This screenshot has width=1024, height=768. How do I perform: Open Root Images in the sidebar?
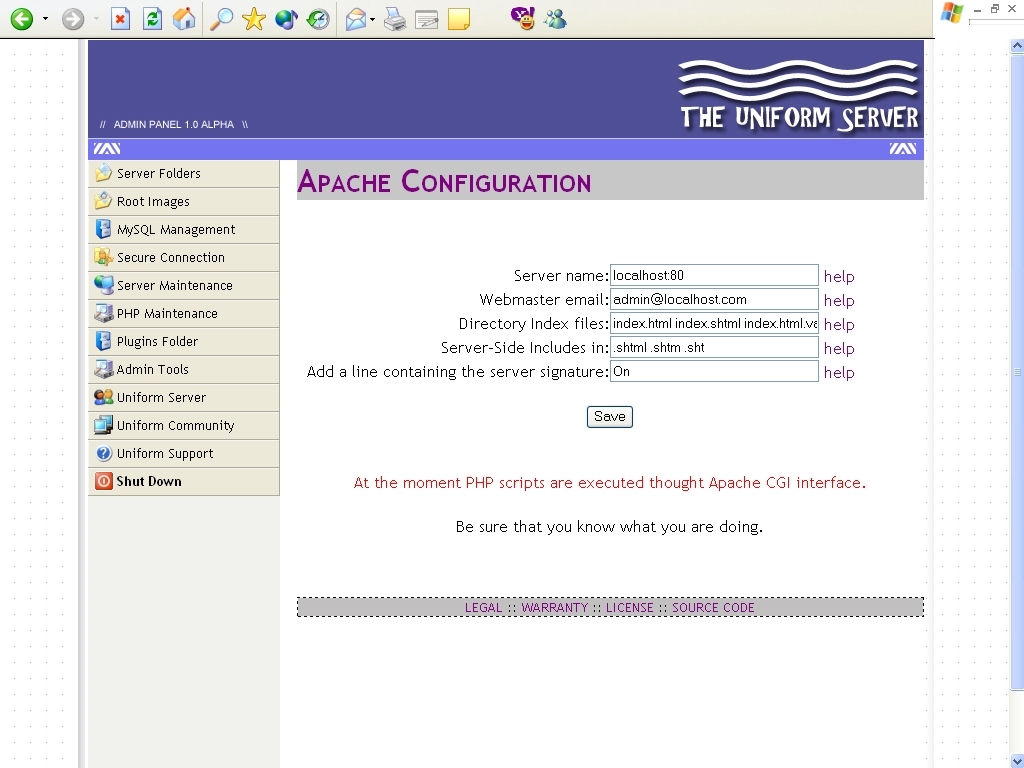point(184,202)
